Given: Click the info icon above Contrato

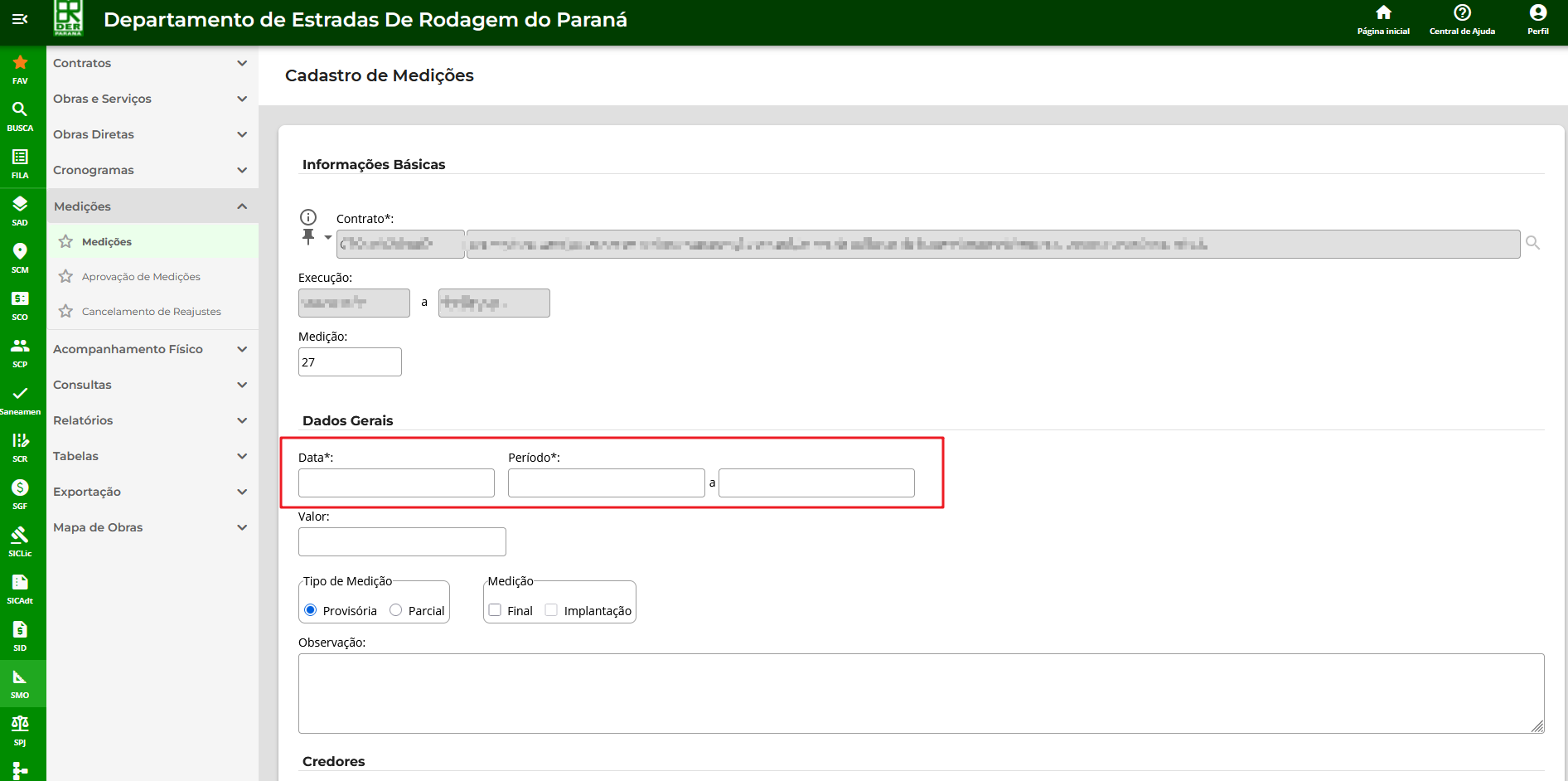Looking at the screenshot, I should point(308,217).
